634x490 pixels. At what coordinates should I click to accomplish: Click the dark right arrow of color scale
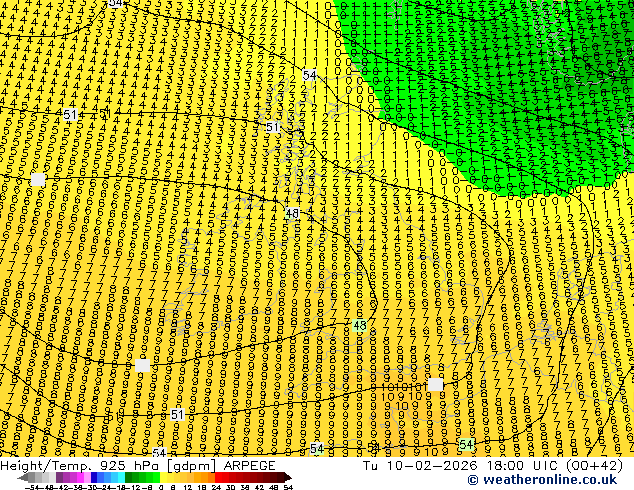(288, 477)
